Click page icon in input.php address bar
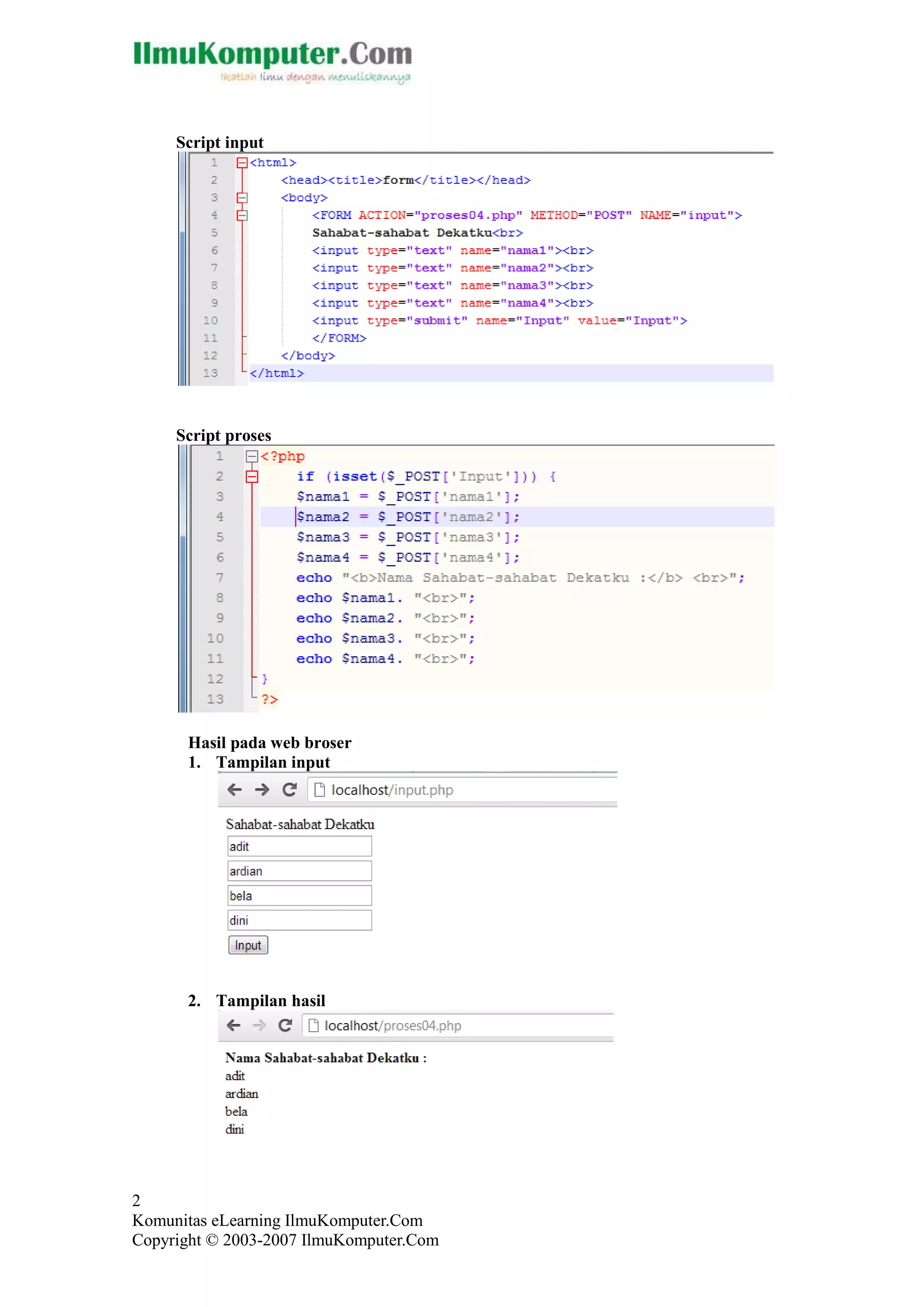This screenshot has width=924, height=1307. tap(320, 789)
